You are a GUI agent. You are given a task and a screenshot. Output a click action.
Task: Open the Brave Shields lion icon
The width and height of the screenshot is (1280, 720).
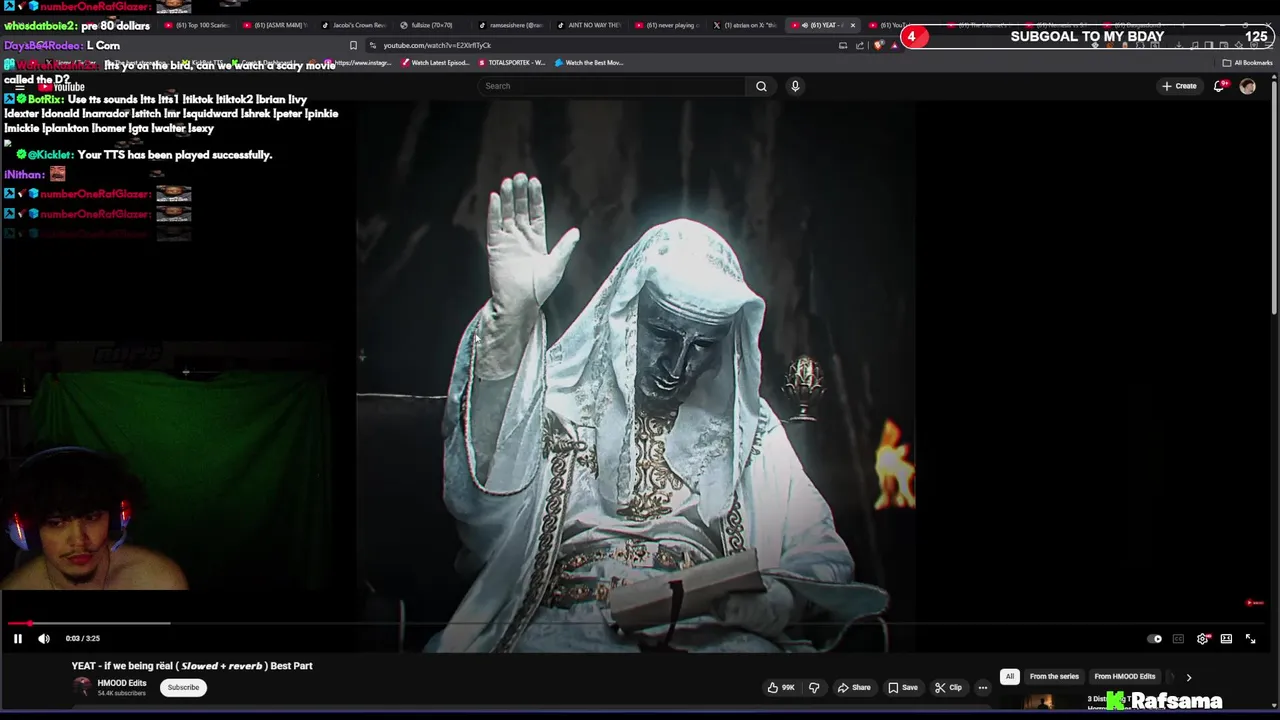(880, 45)
